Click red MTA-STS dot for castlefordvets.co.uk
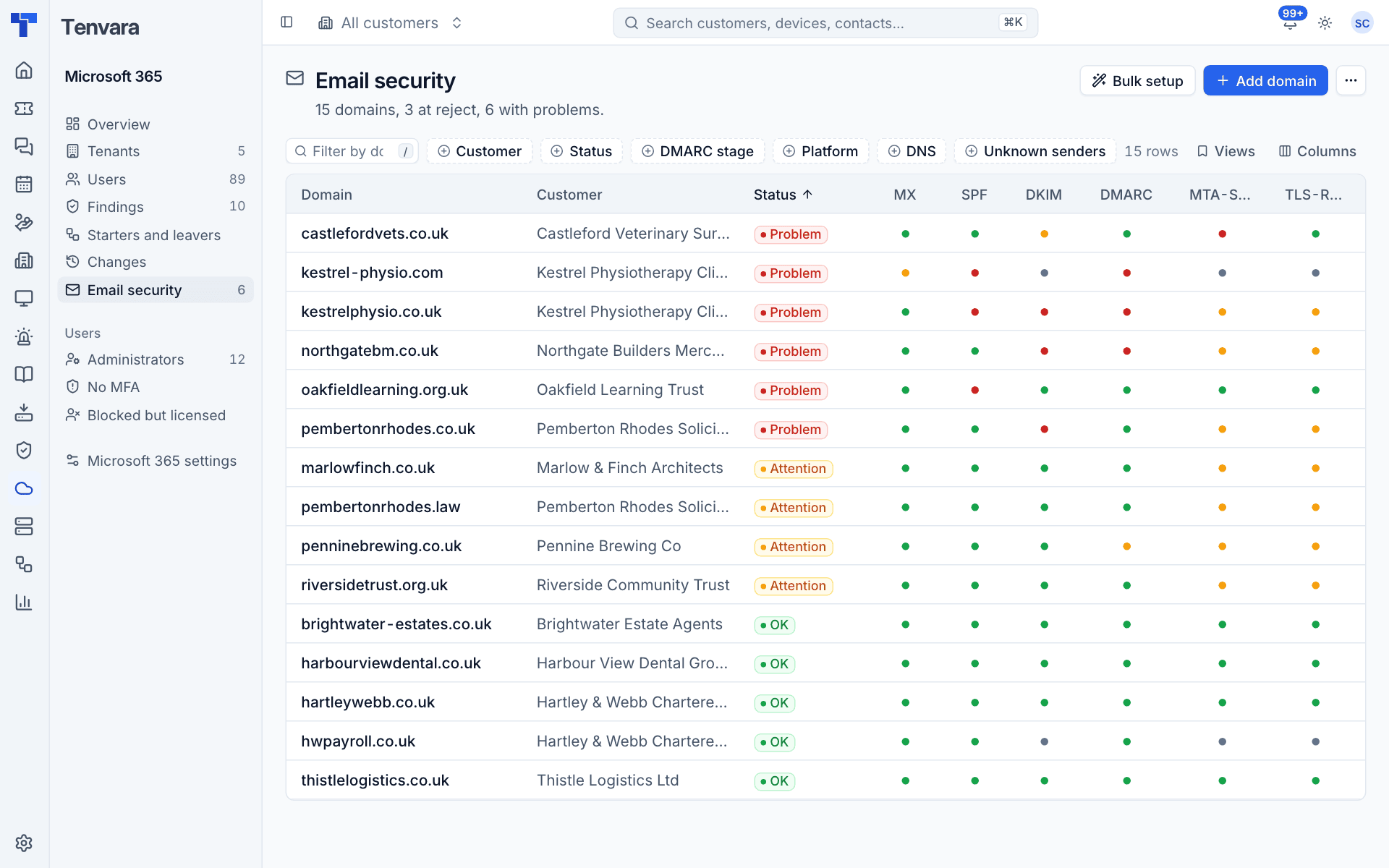1389x868 pixels. click(x=1222, y=234)
